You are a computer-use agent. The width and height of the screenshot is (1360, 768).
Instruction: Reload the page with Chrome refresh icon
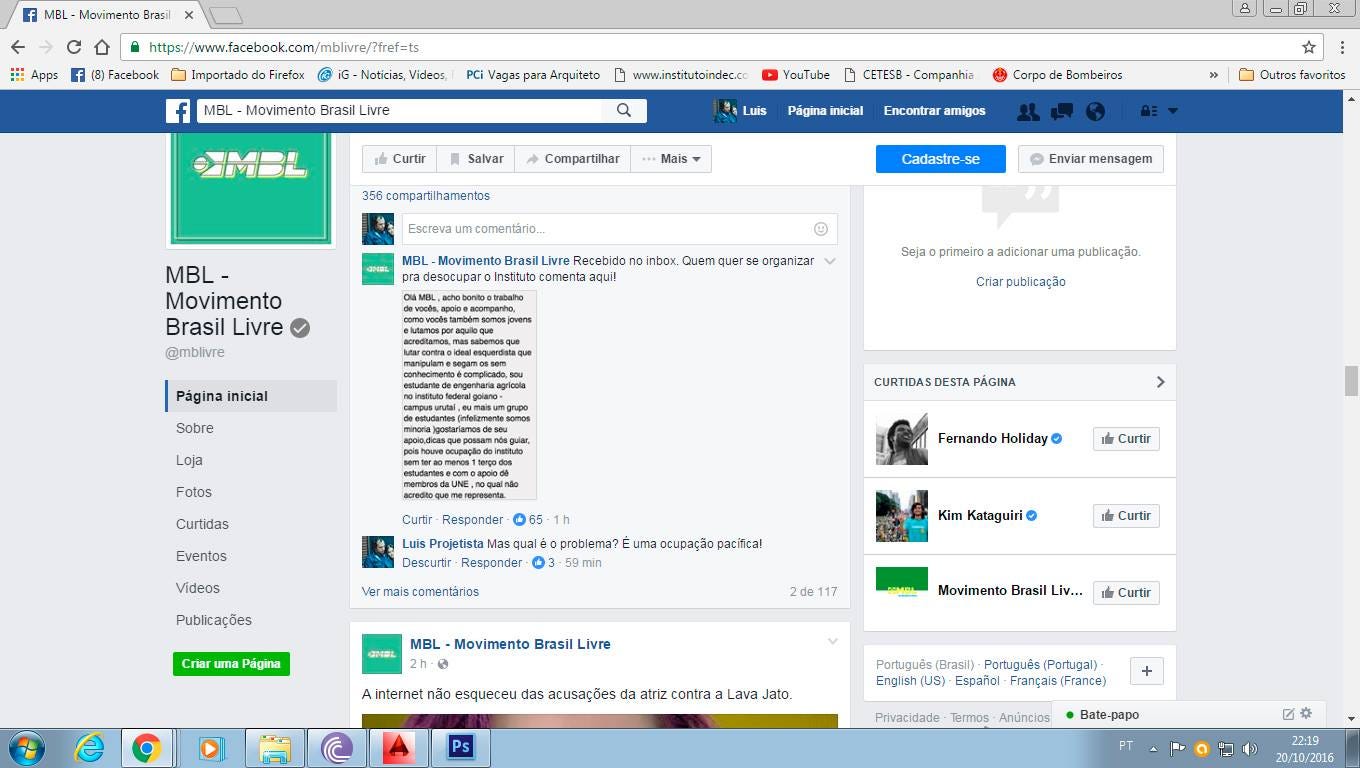coord(74,47)
